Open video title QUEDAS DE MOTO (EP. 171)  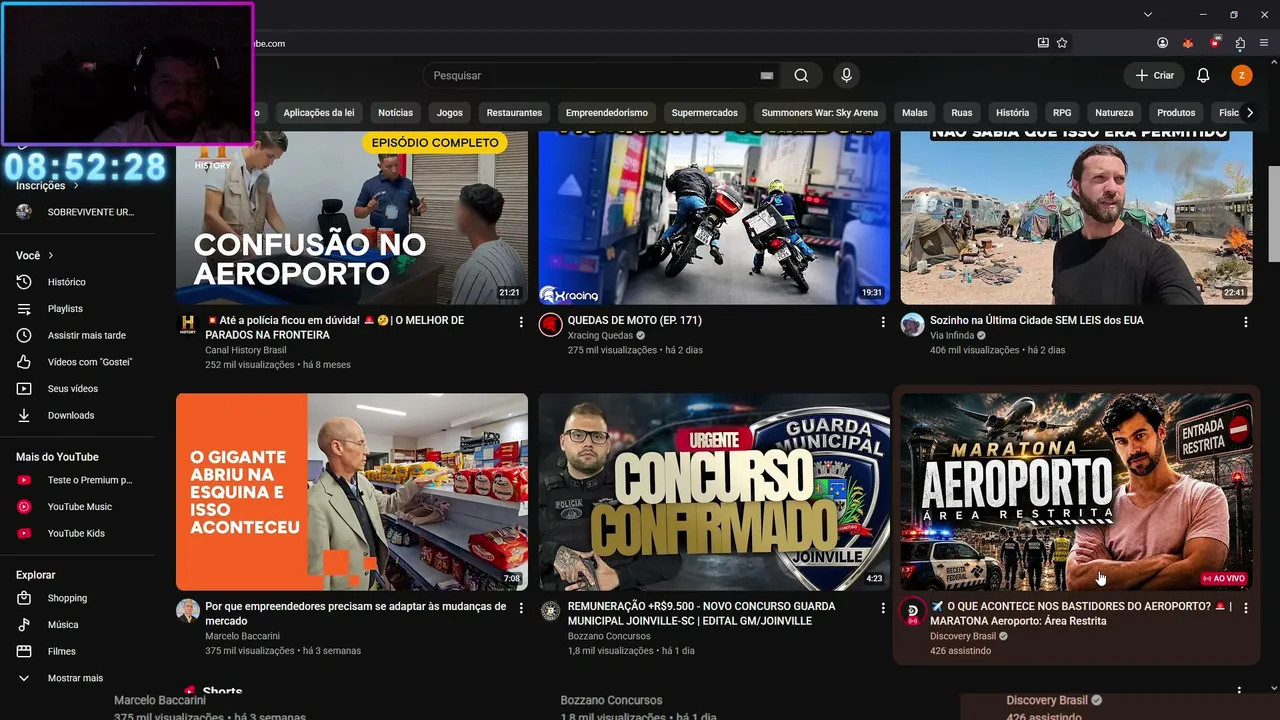[635, 320]
